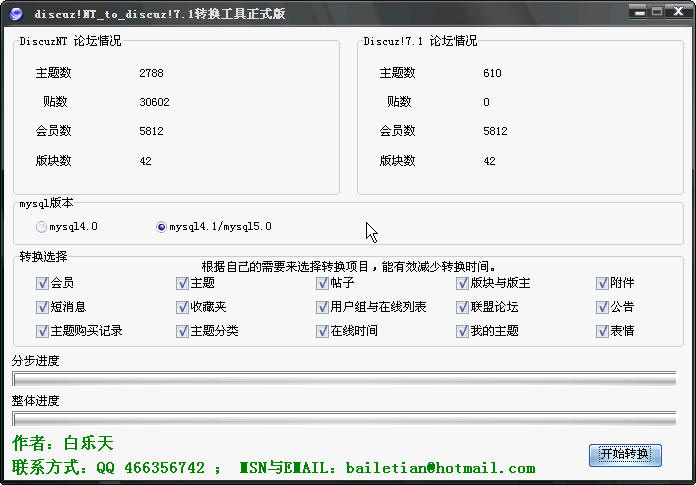Click the DiscuzNT 论坛情况 group label
Image resolution: width=696 pixels, height=485 pixels.
pyautogui.click(x=70, y=41)
